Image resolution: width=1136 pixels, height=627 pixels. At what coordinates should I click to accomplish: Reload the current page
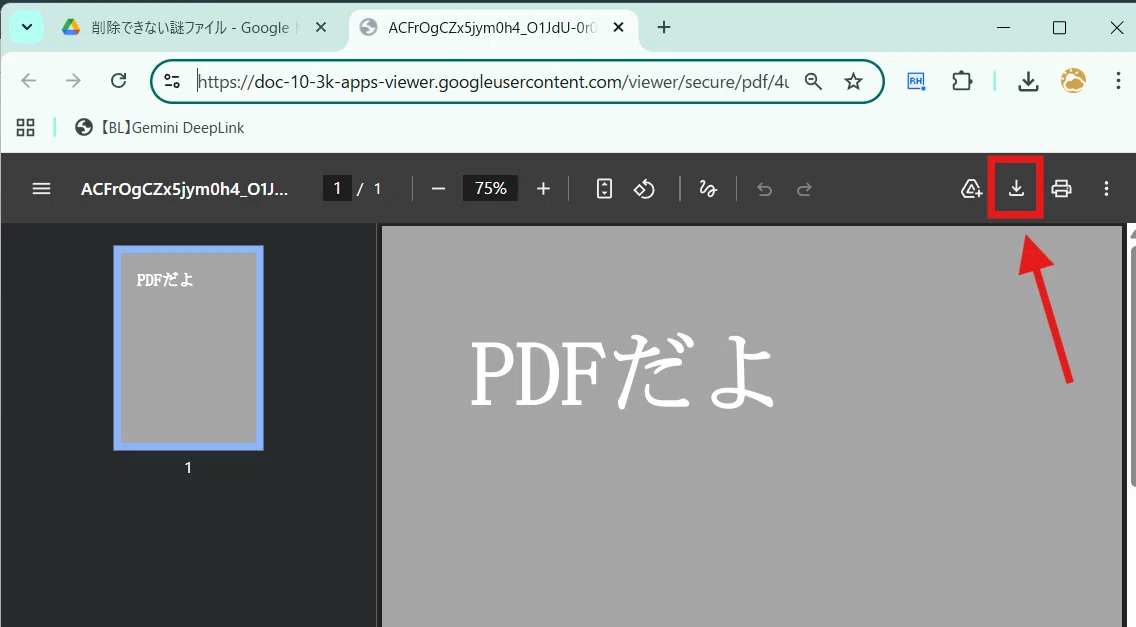[x=119, y=80]
